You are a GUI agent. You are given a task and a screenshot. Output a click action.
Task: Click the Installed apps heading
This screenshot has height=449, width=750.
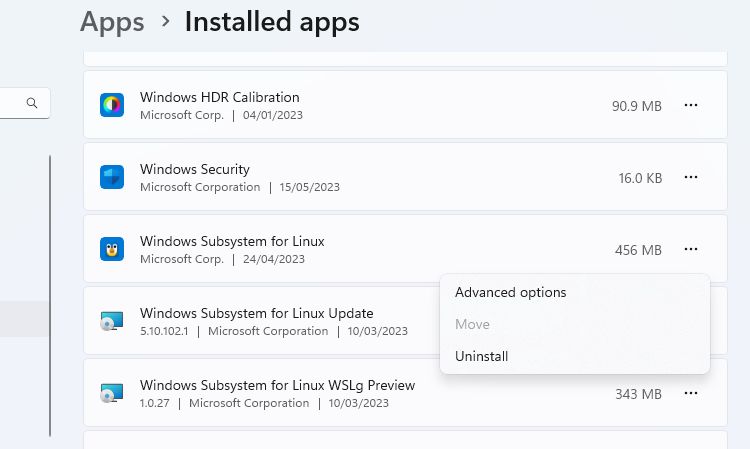pos(272,22)
